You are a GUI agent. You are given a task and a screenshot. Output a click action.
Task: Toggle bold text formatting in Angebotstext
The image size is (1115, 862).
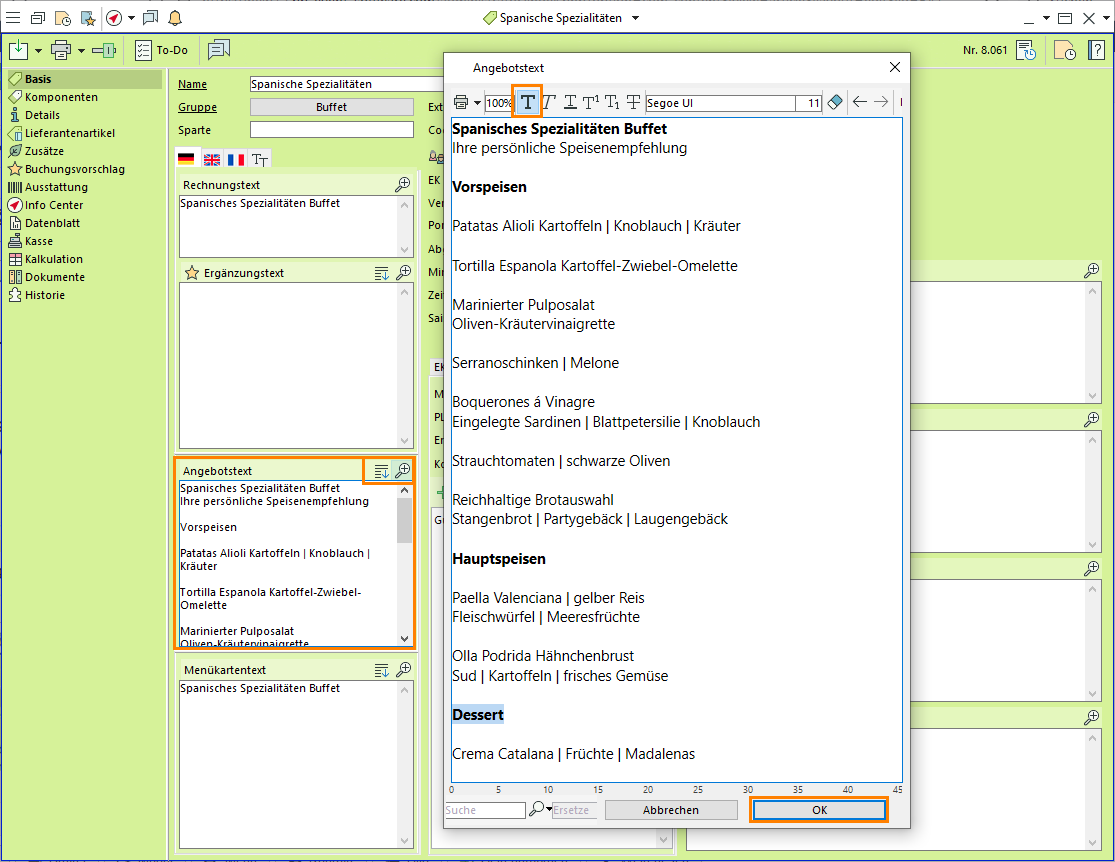527,102
